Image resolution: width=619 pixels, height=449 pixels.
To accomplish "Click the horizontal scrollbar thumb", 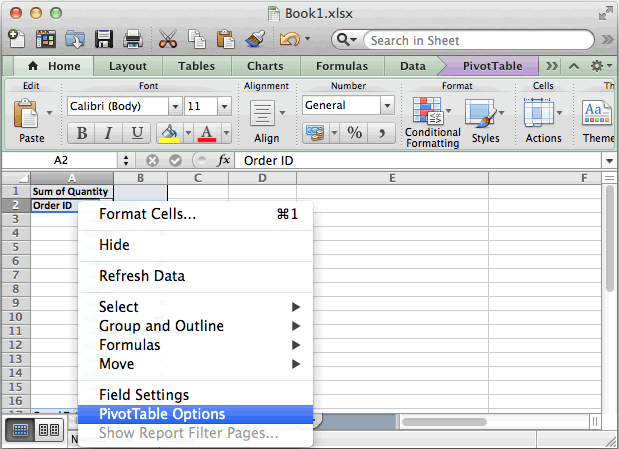I will (444, 422).
